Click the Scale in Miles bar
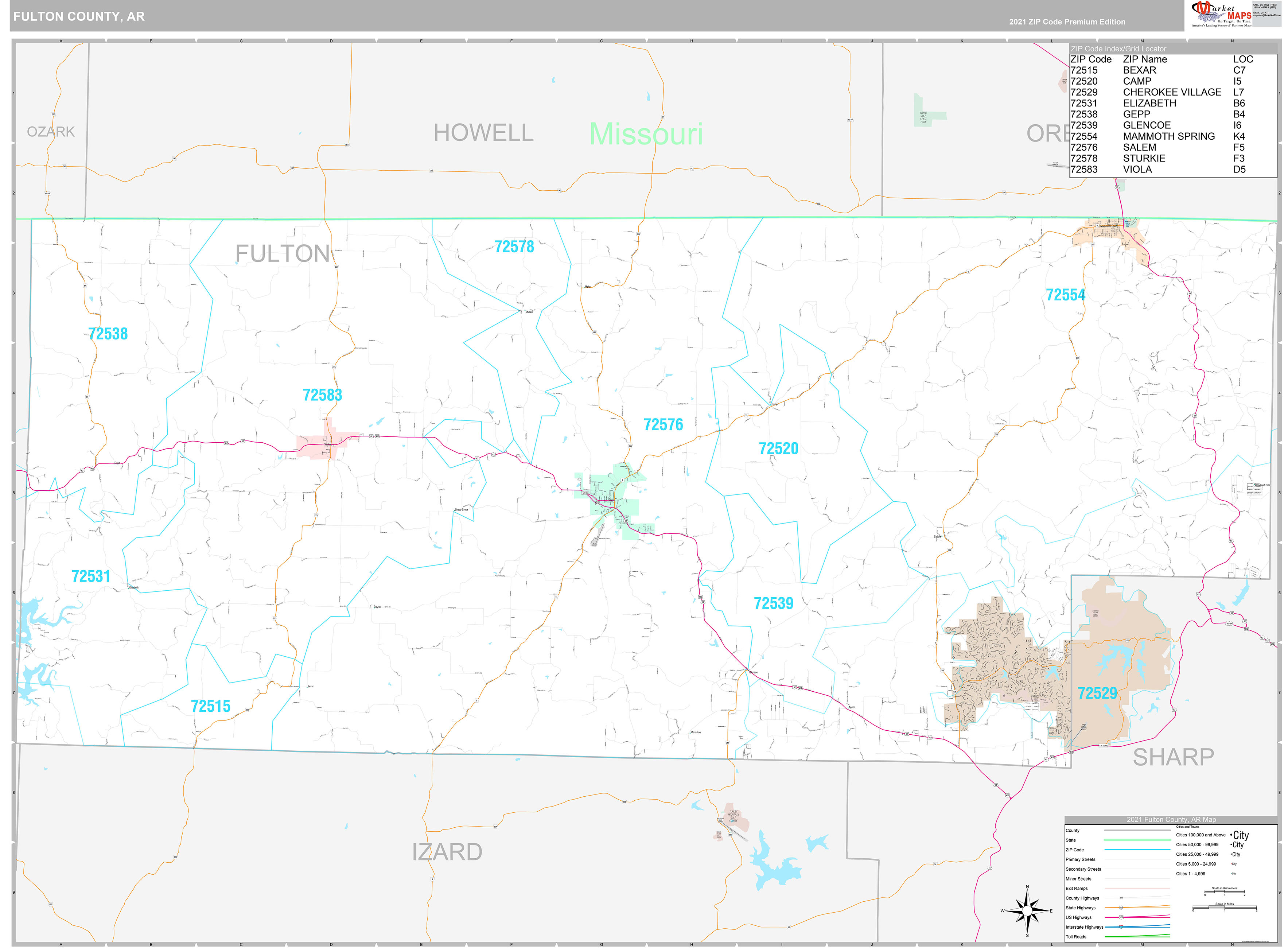 [x=1225, y=907]
